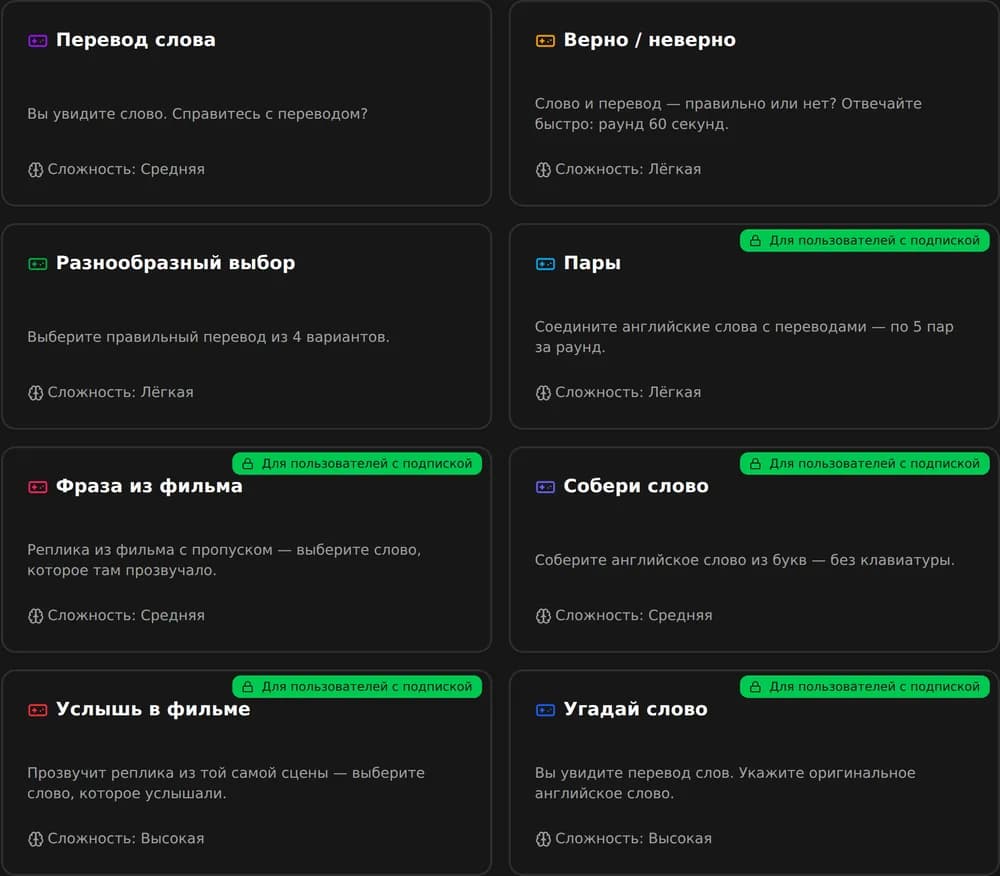The height and width of the screenshot is (876, 1000).
Task: Click the blue gamepad icon beside Угадай слово
Action: [545, 710]
